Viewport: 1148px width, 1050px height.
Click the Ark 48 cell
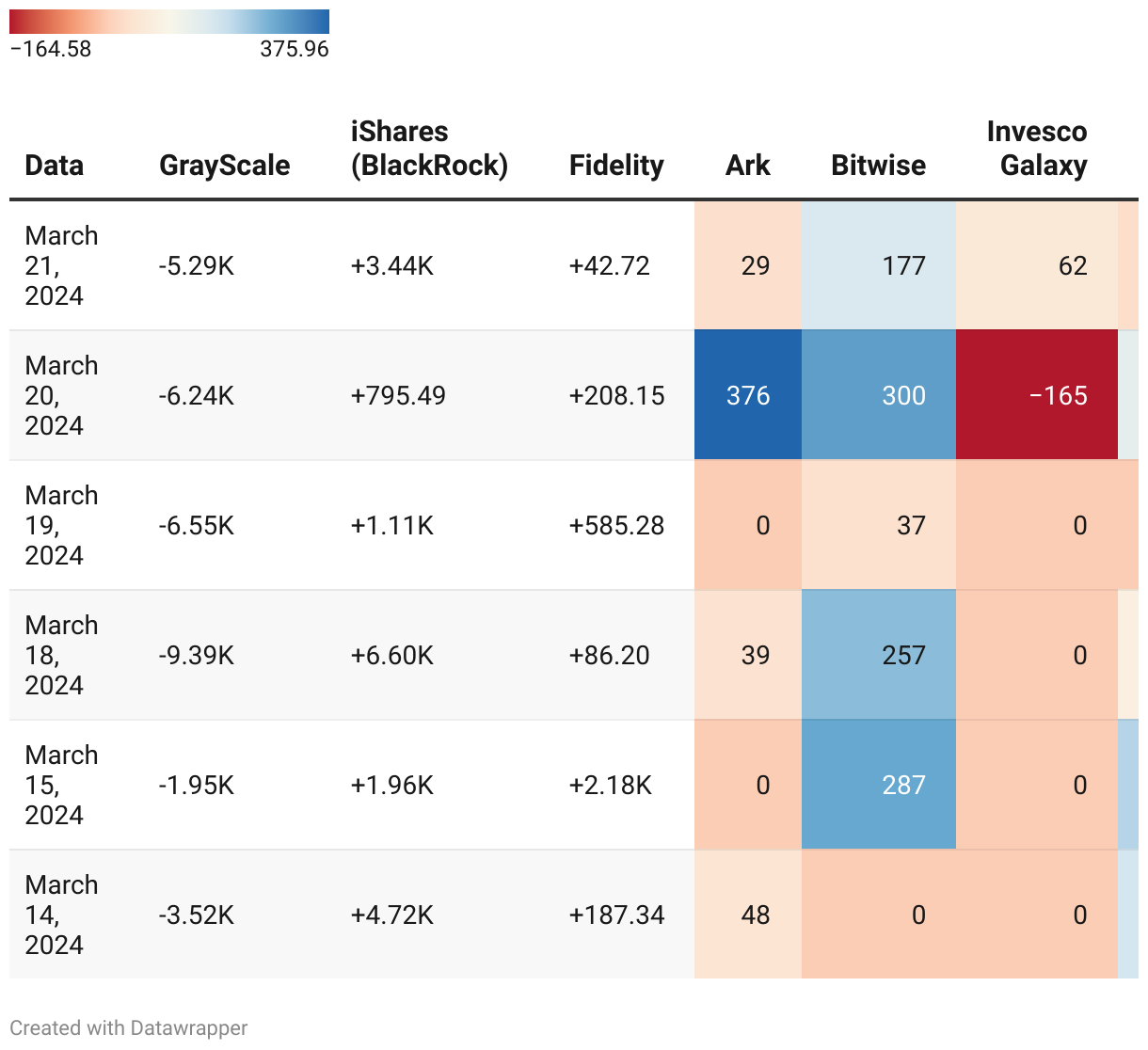click(748, 915)
